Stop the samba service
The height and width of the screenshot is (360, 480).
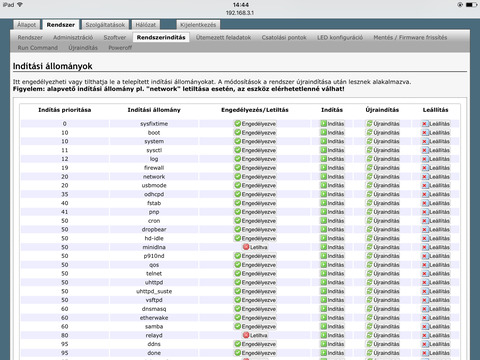436,327
